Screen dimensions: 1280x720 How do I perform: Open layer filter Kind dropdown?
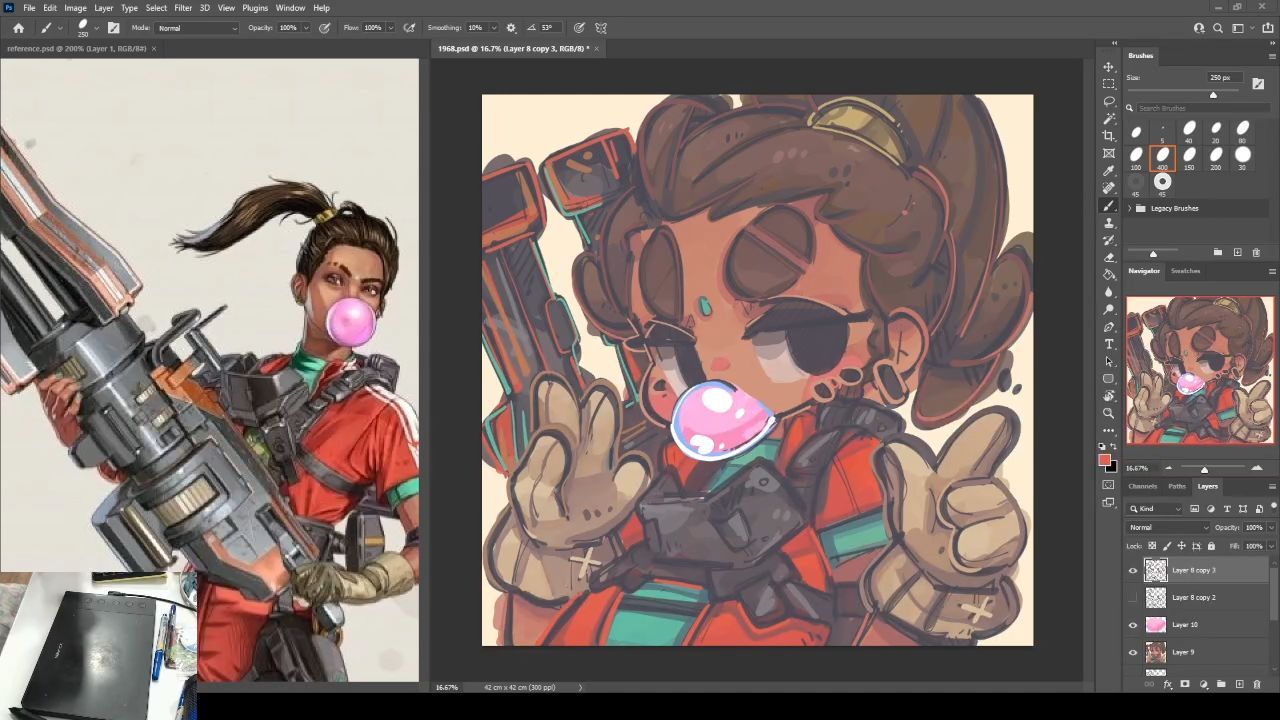tap(1154, 509)
